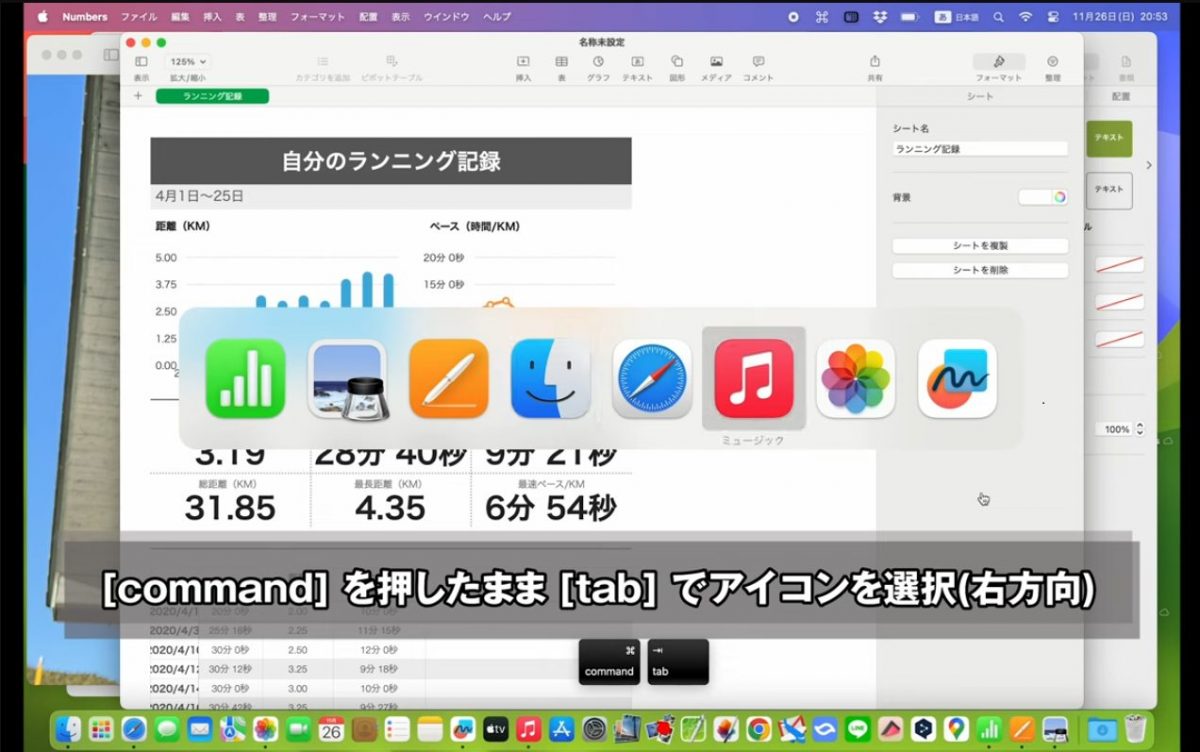Open the 背景 background color well
Screen dimensions: 1200x752
coord(1034,197)
